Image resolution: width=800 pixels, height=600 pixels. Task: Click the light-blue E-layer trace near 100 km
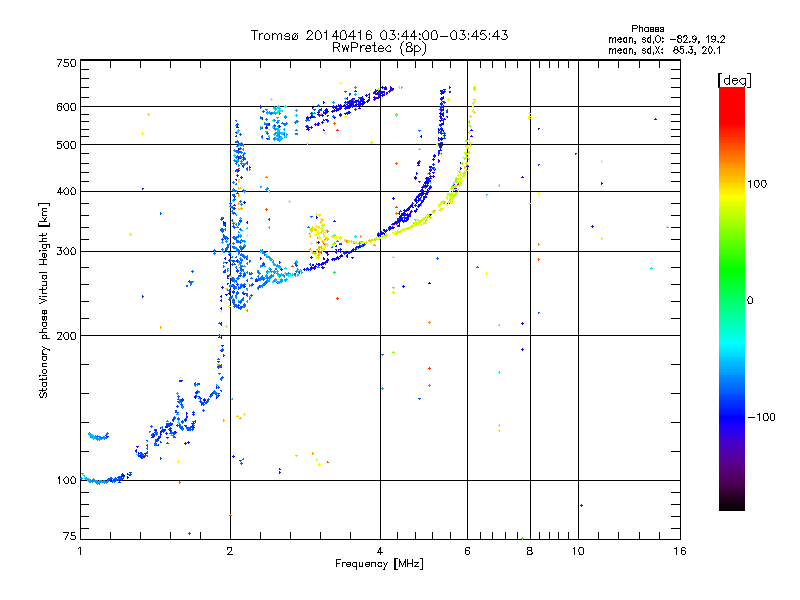(x=105, y=480)
